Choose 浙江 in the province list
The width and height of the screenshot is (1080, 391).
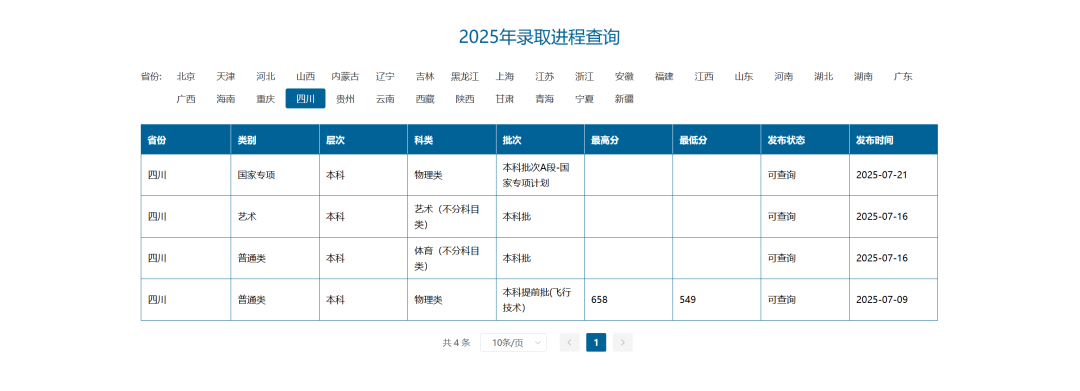coord(585,76)
